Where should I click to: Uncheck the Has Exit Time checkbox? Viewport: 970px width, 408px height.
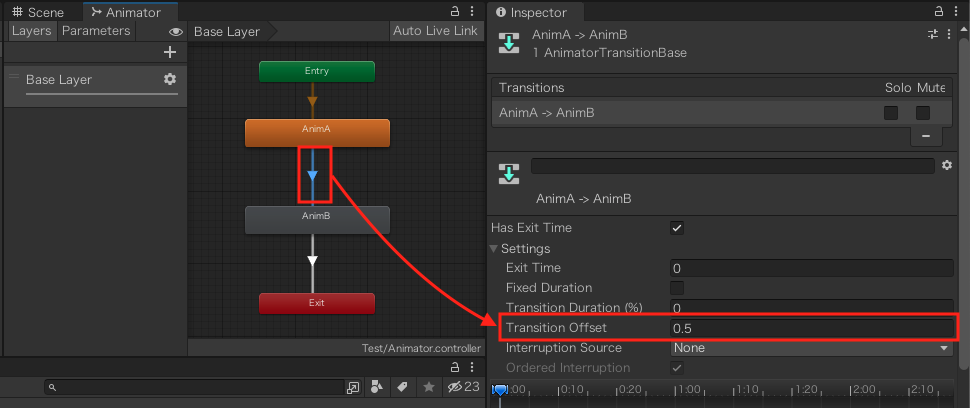pos(677,228)
